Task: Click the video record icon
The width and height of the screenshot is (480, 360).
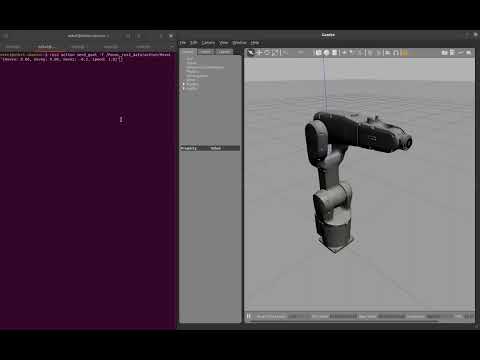Action: pos(469,53)
